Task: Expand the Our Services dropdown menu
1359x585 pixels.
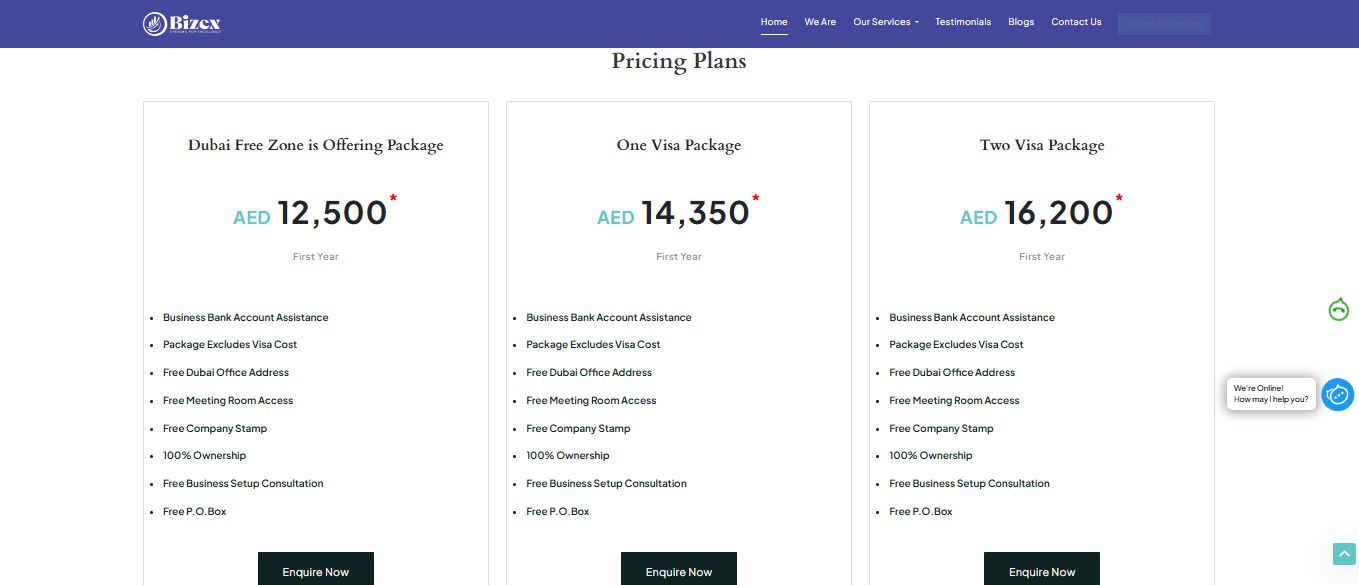Action: point(884,21)
